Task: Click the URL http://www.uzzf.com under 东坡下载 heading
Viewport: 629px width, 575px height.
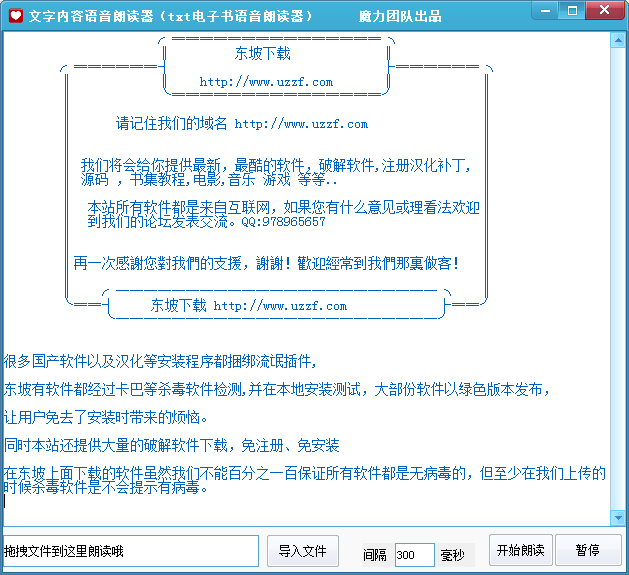Action: [x=266, y=82]
